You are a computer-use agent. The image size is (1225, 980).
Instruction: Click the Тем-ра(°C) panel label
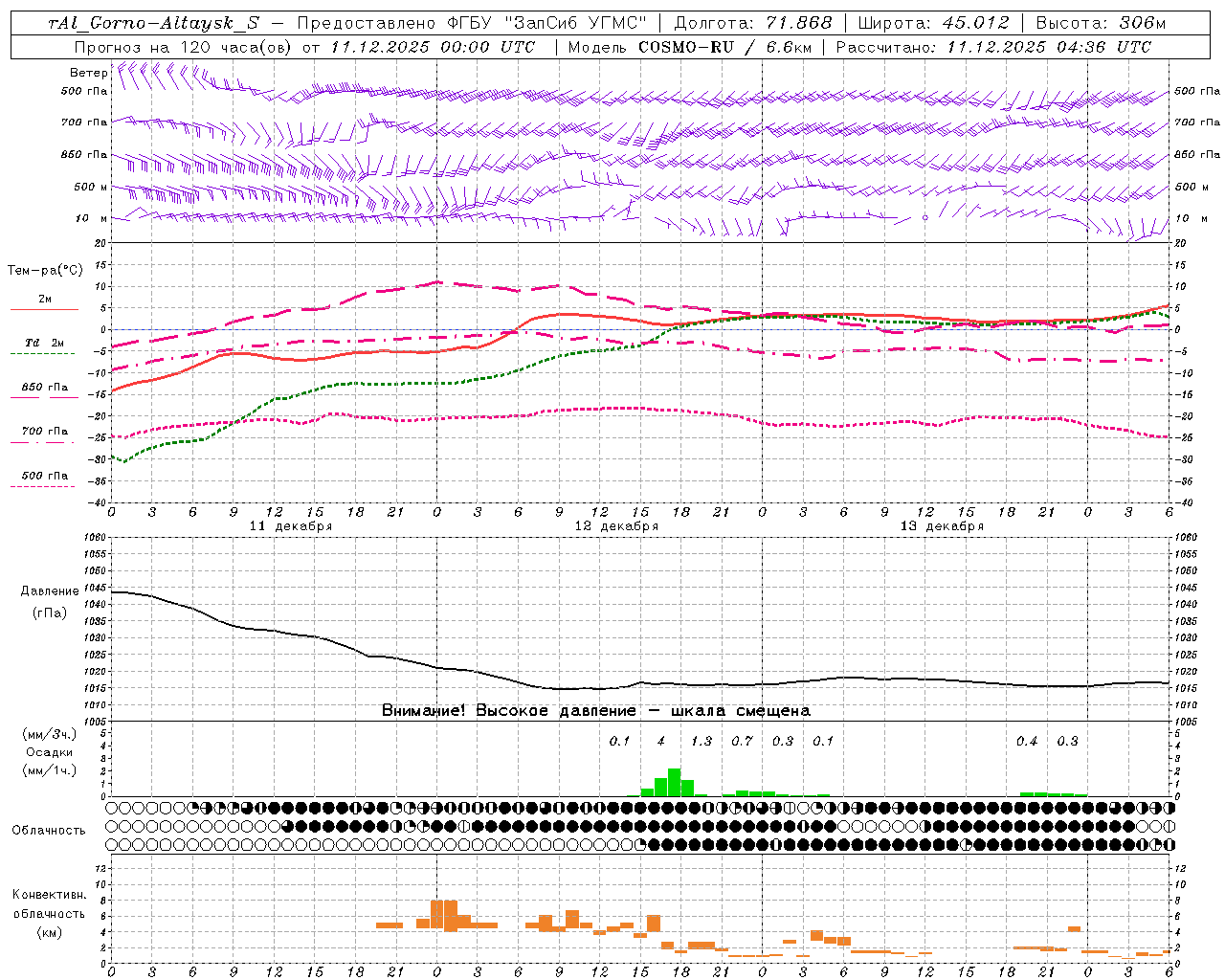[x=45, y=271]
